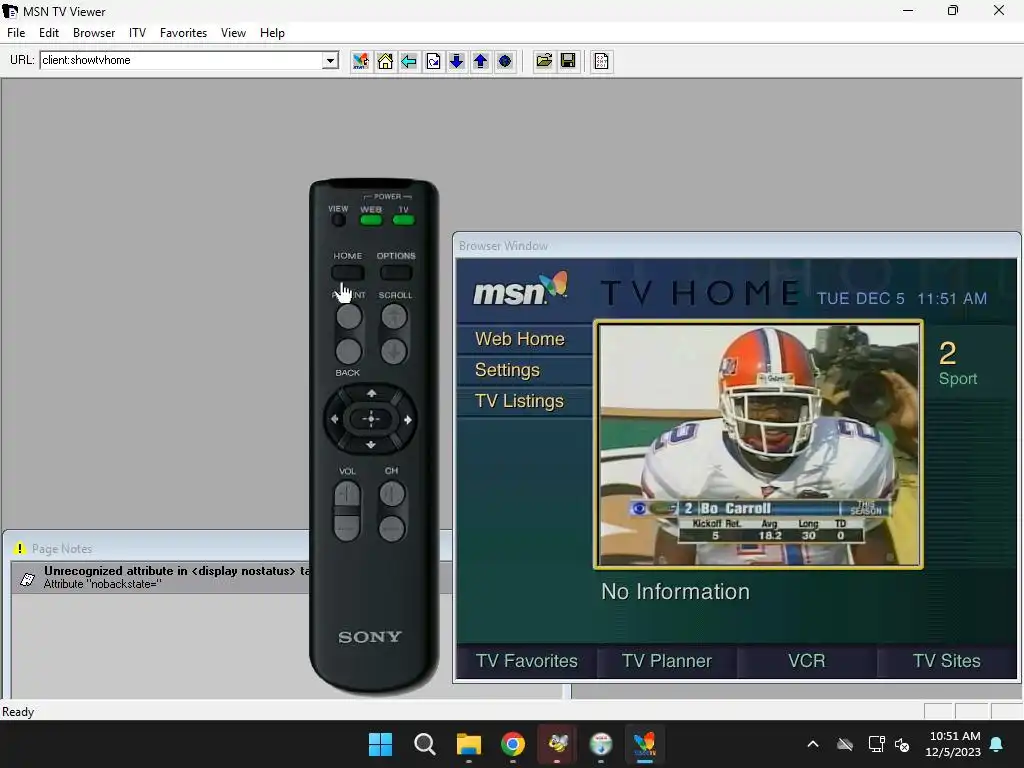The height and width of the screenshot is (768, 1024).
Task: Click the MSN TV Viewer taskbar icon
Action: (x=645, y=744)
